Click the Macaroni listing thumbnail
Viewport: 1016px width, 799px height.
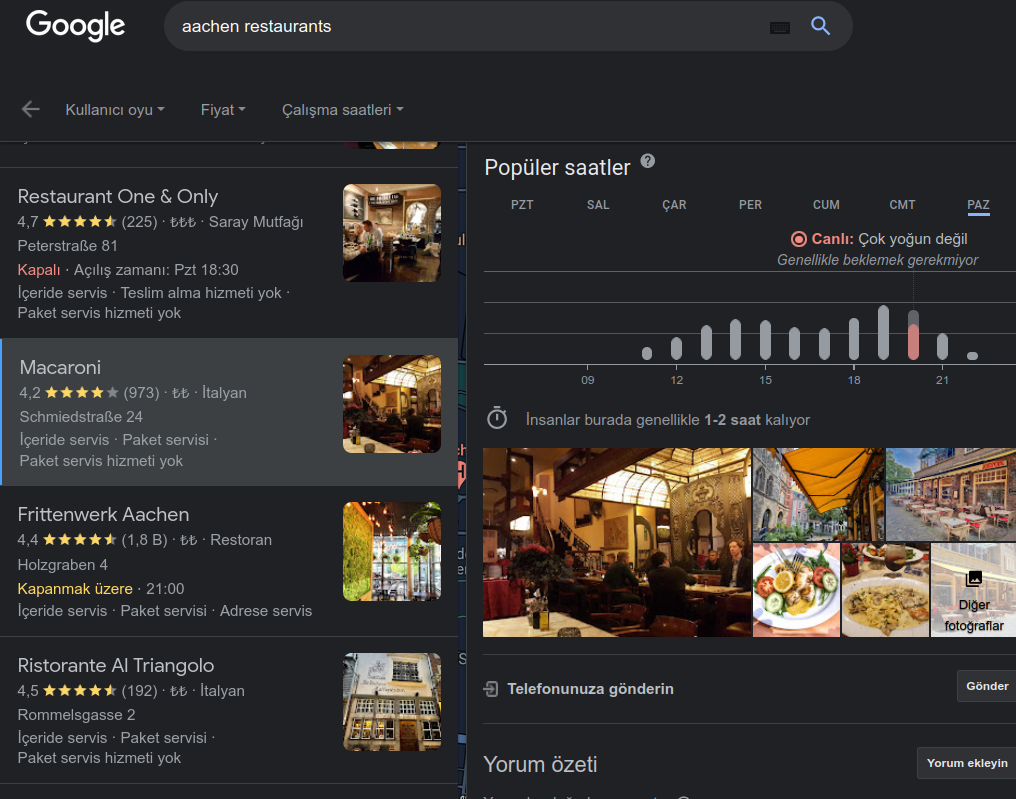392,404
